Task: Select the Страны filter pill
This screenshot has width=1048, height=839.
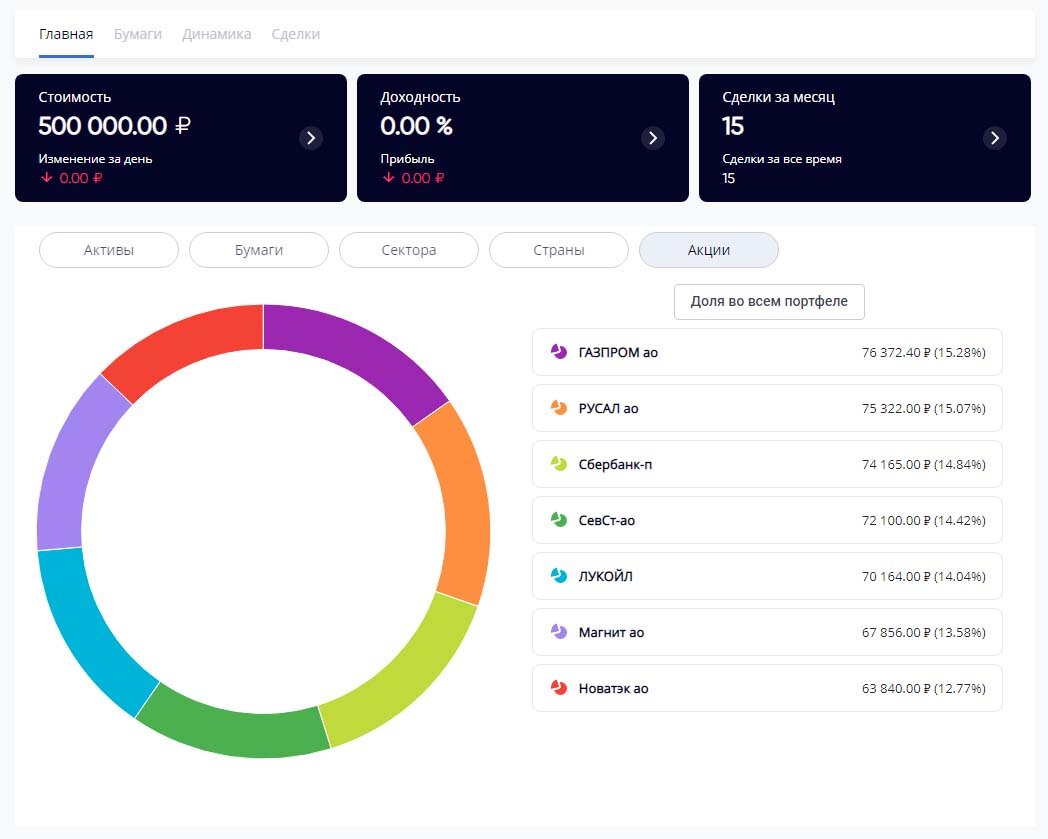Action: click(x=559, y=250)
